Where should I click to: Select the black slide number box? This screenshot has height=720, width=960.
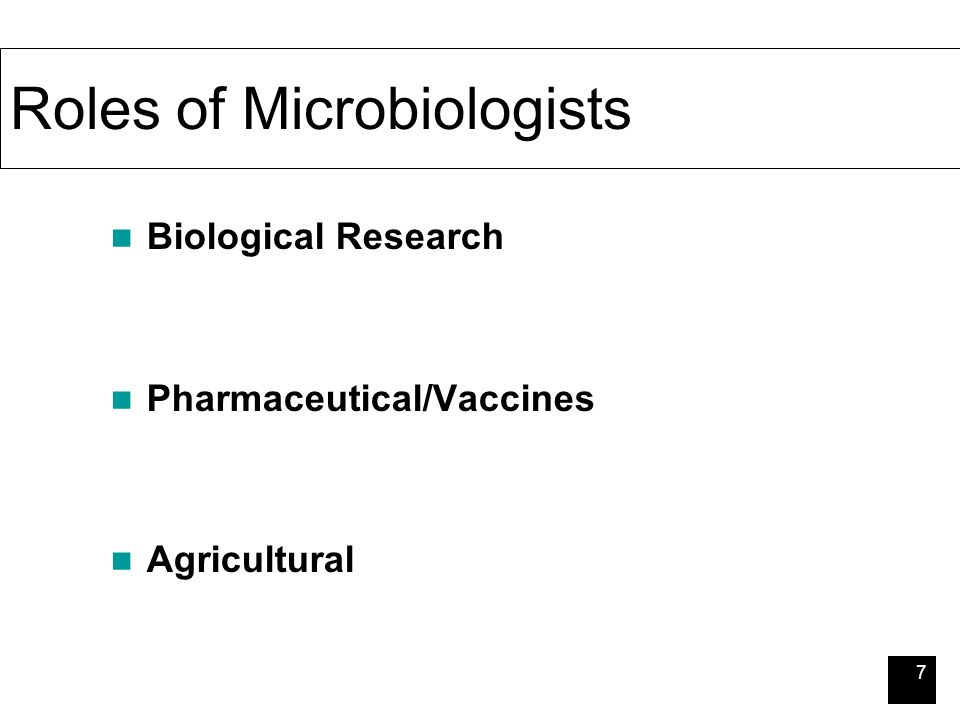click(912, 680)
